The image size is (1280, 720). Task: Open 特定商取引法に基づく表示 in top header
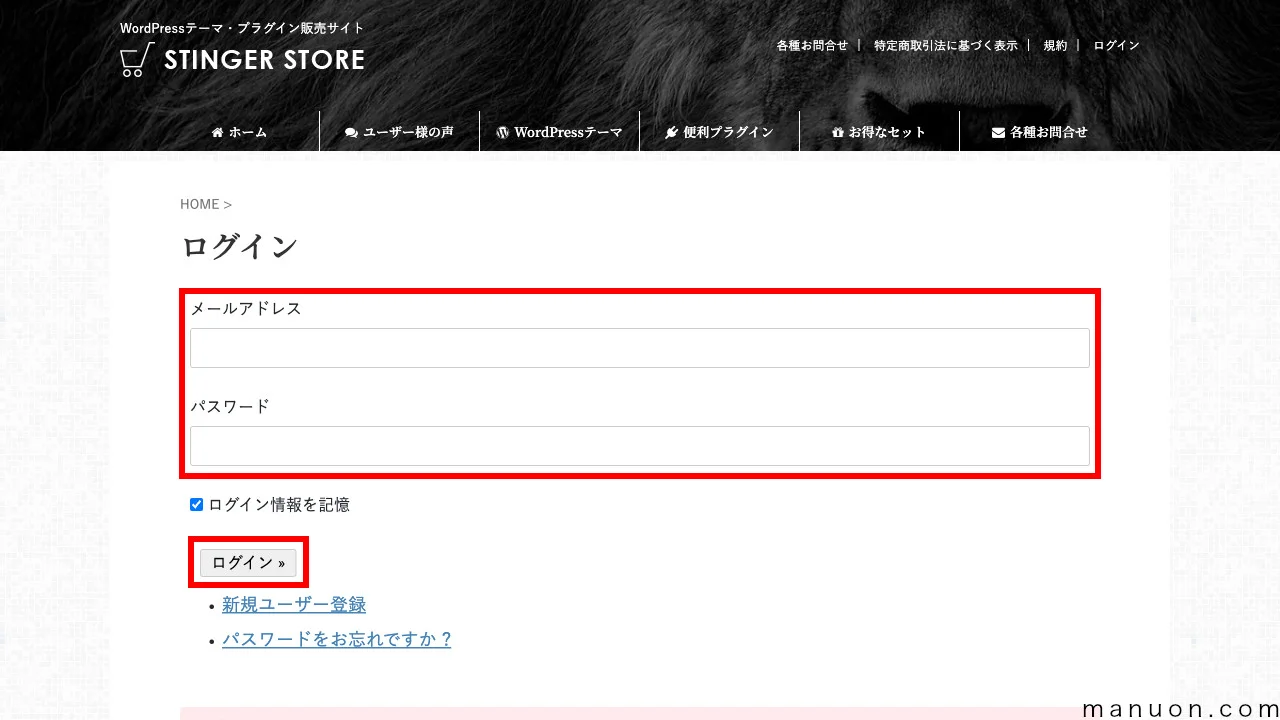(x=946, y=46)
